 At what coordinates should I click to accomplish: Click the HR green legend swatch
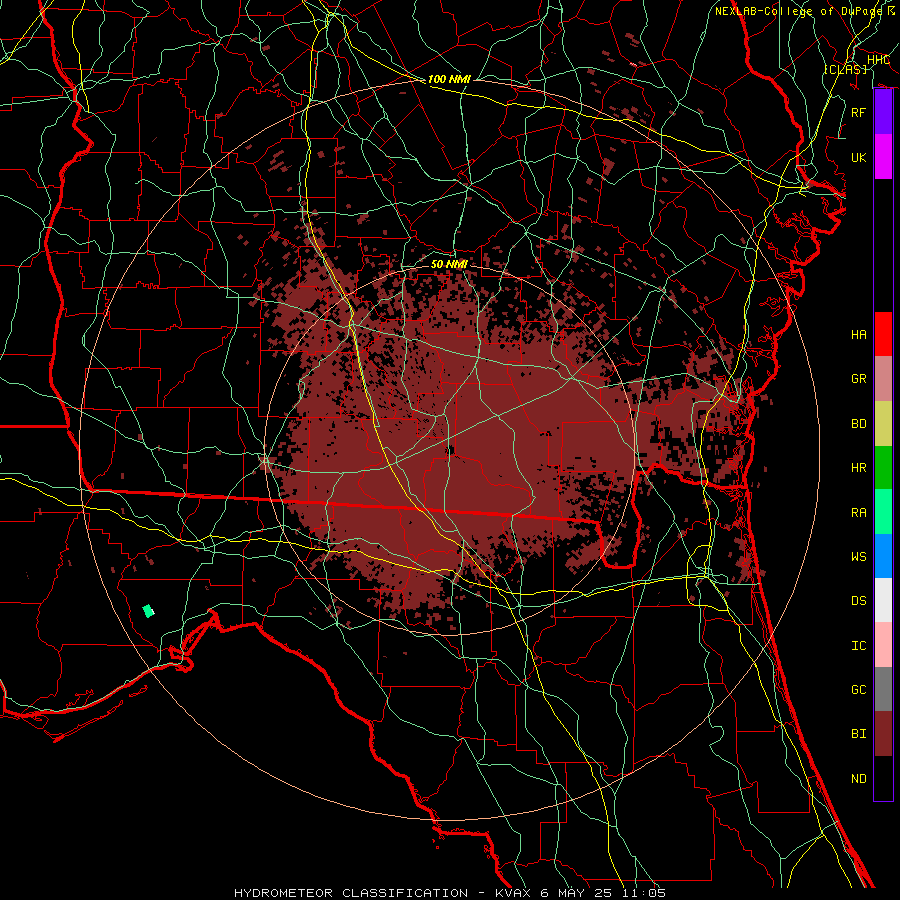tap(883, 468)
